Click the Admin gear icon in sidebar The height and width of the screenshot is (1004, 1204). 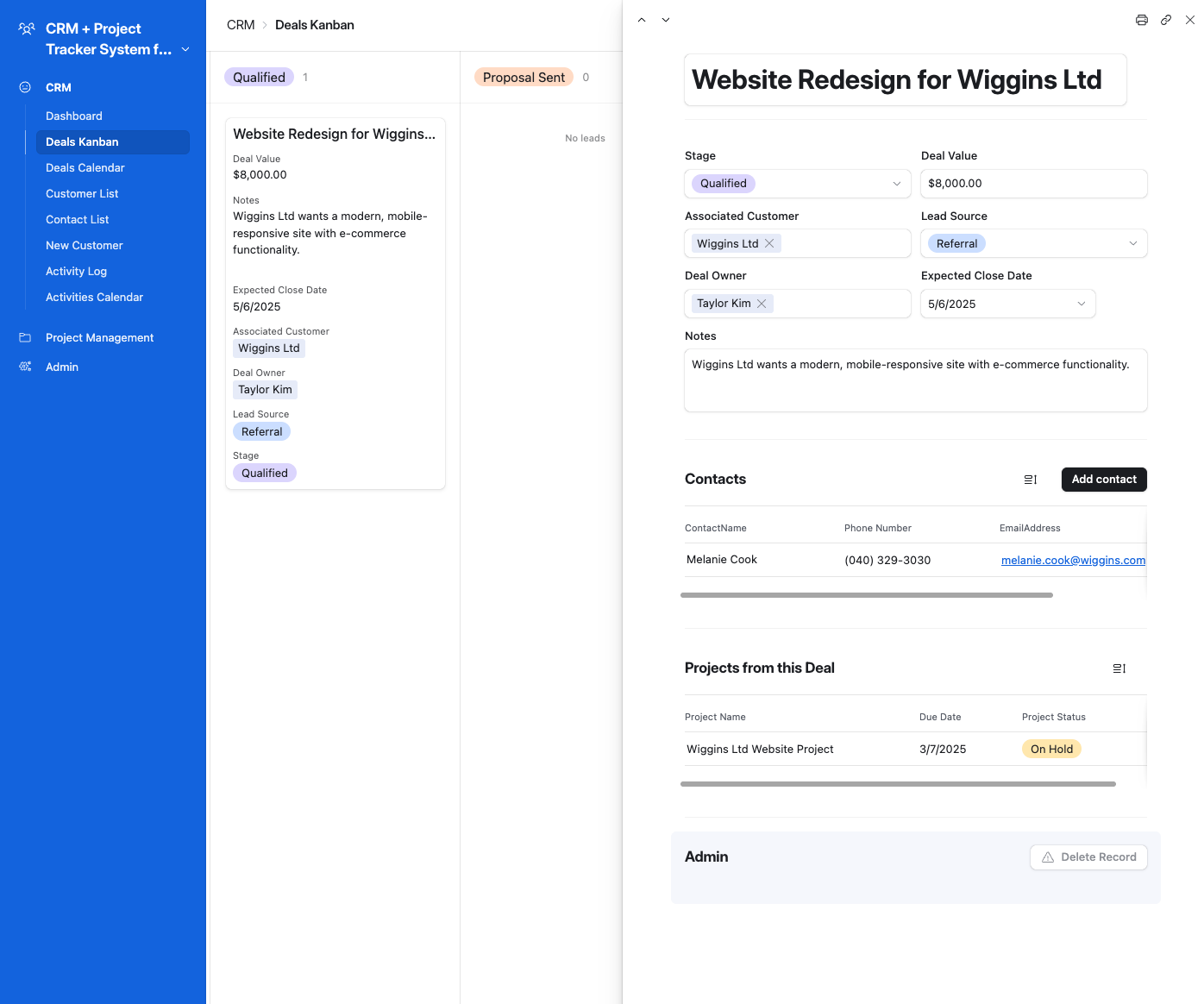(x=25, y=367)
